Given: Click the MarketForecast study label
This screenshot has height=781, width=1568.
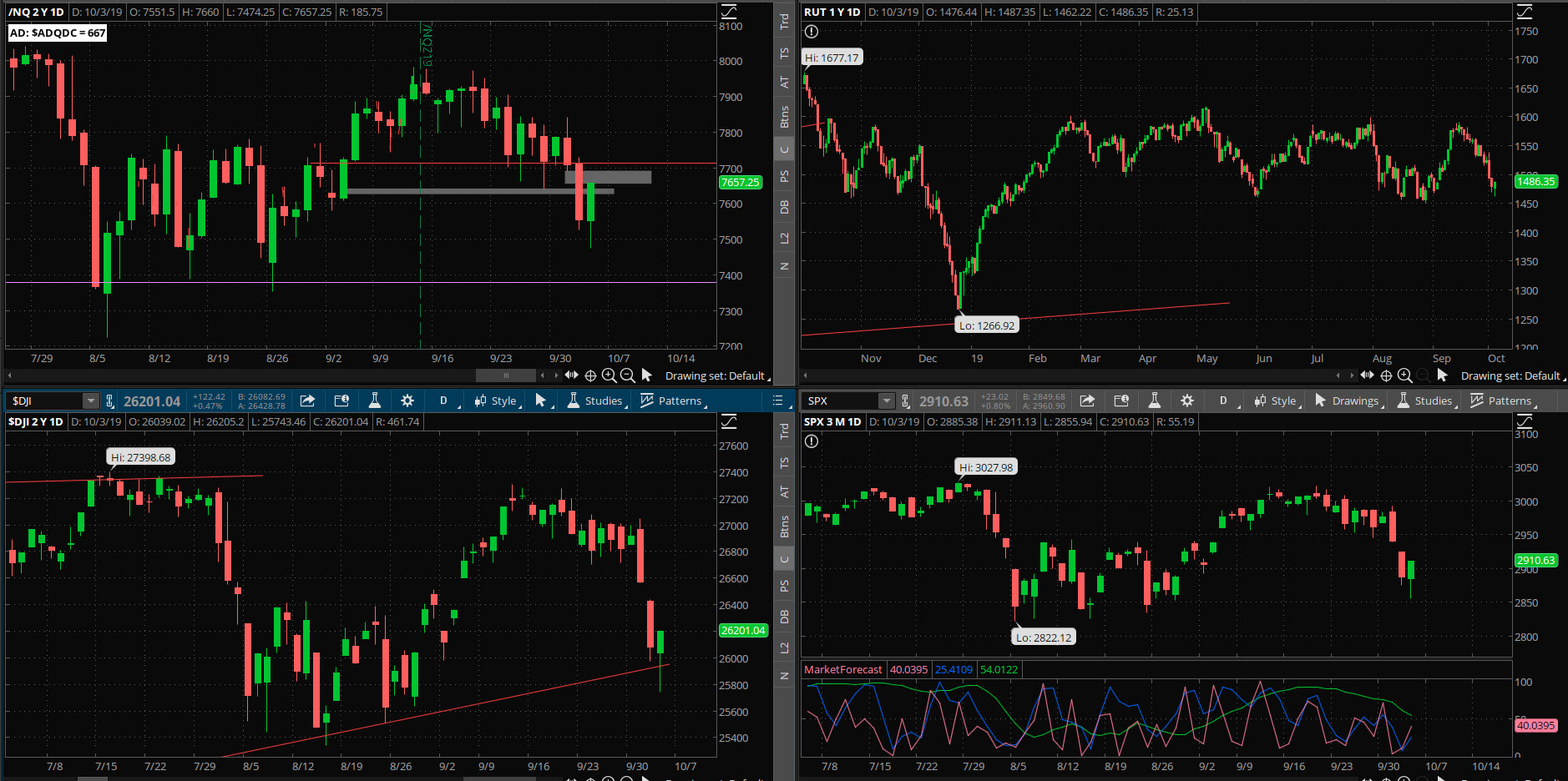Looking at the screenshot, I should click(843, 669).
